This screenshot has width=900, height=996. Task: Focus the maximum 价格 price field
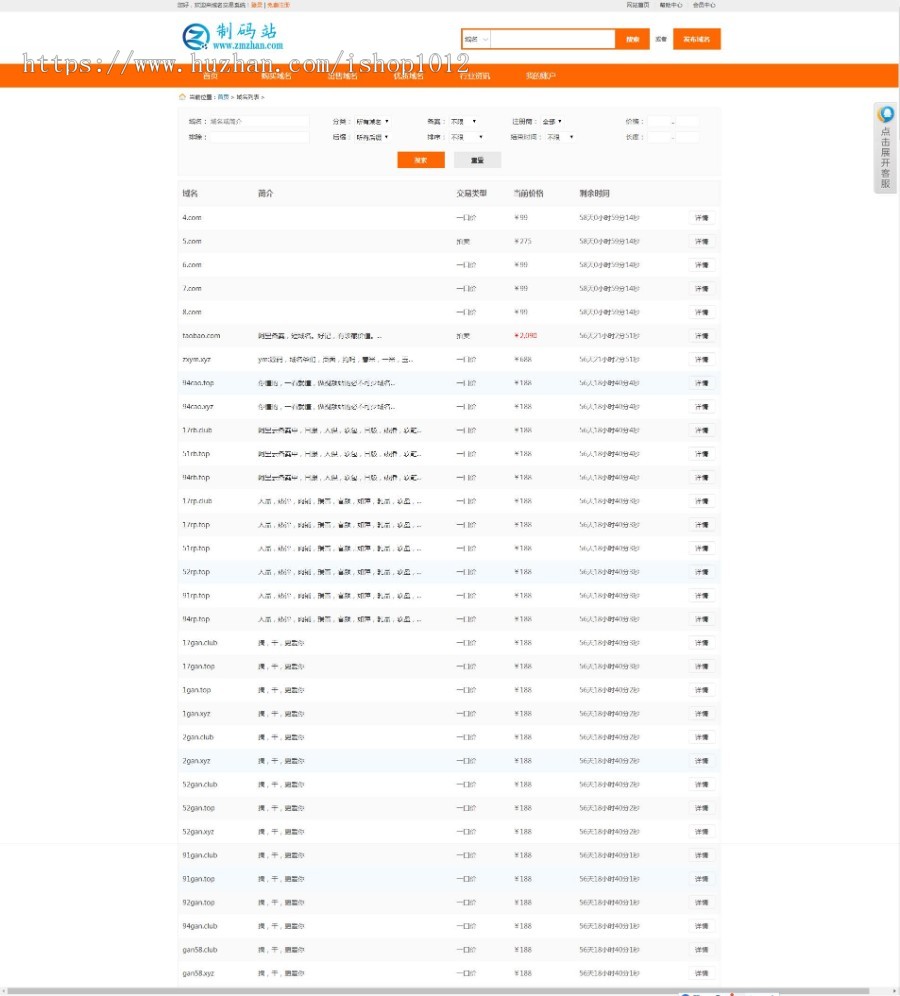687,121
